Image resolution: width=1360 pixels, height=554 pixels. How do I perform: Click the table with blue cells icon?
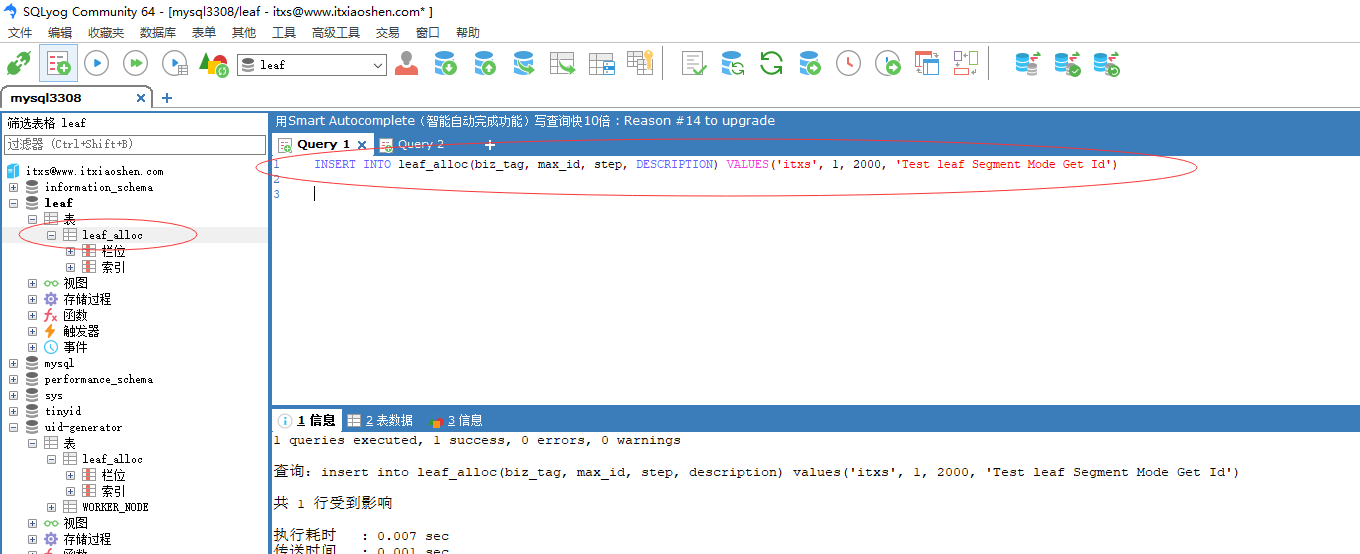point(602,64)
